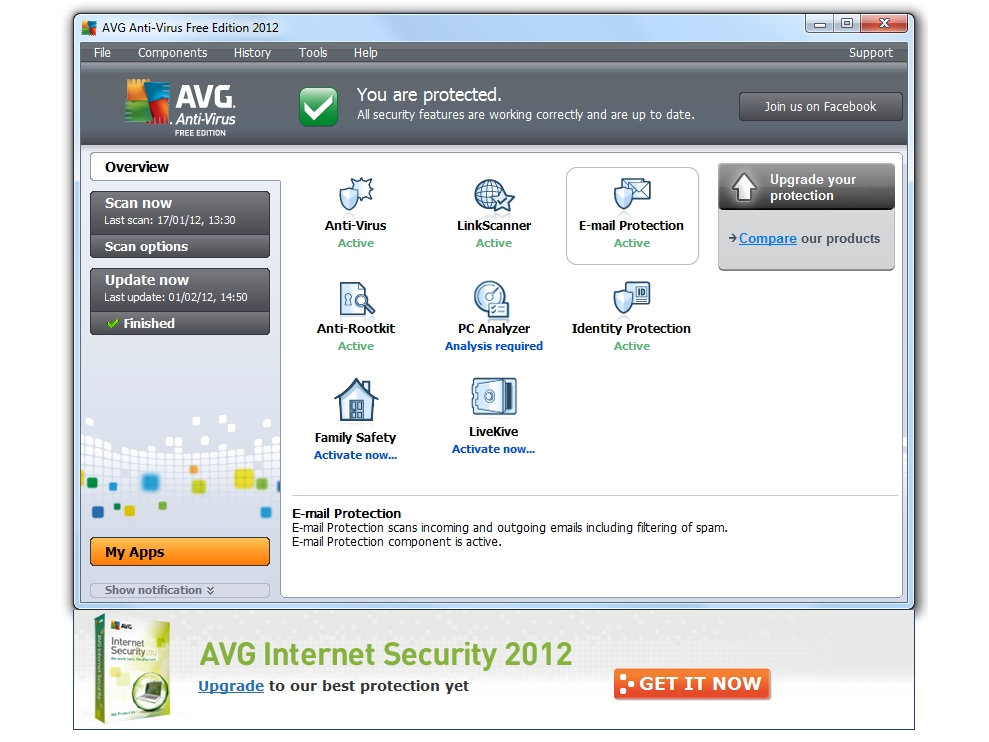Open the Family Safety house icon

[356, 400]
